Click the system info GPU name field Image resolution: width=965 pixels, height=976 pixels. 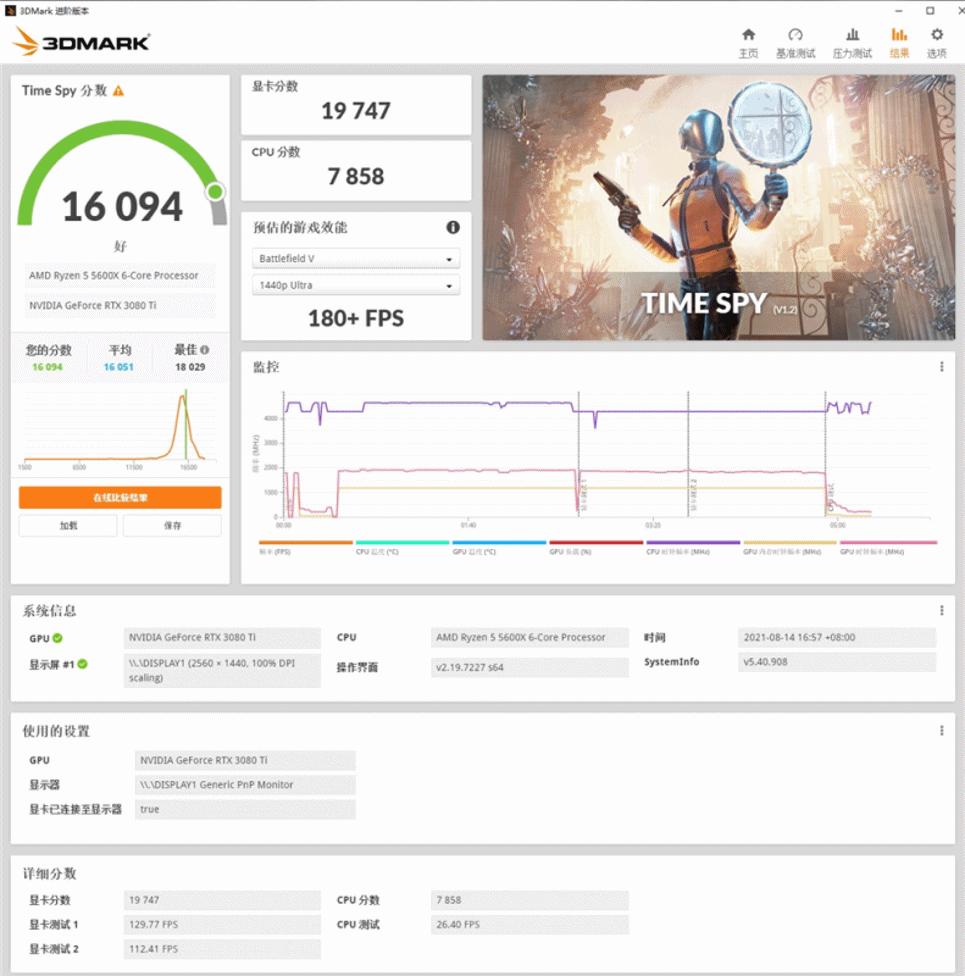[222, 637]
